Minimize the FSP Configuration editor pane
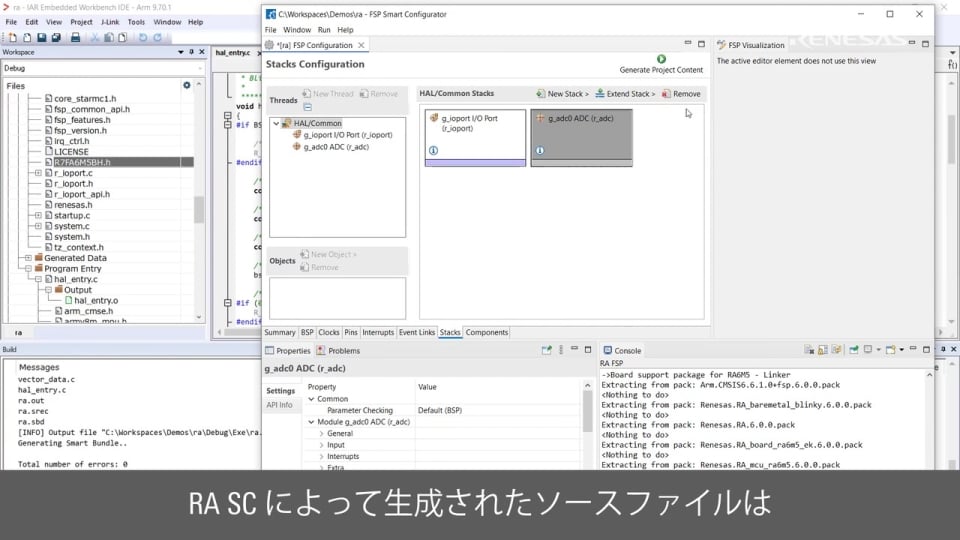The height and width of the screenshot is (540, 960). [688, 43]
